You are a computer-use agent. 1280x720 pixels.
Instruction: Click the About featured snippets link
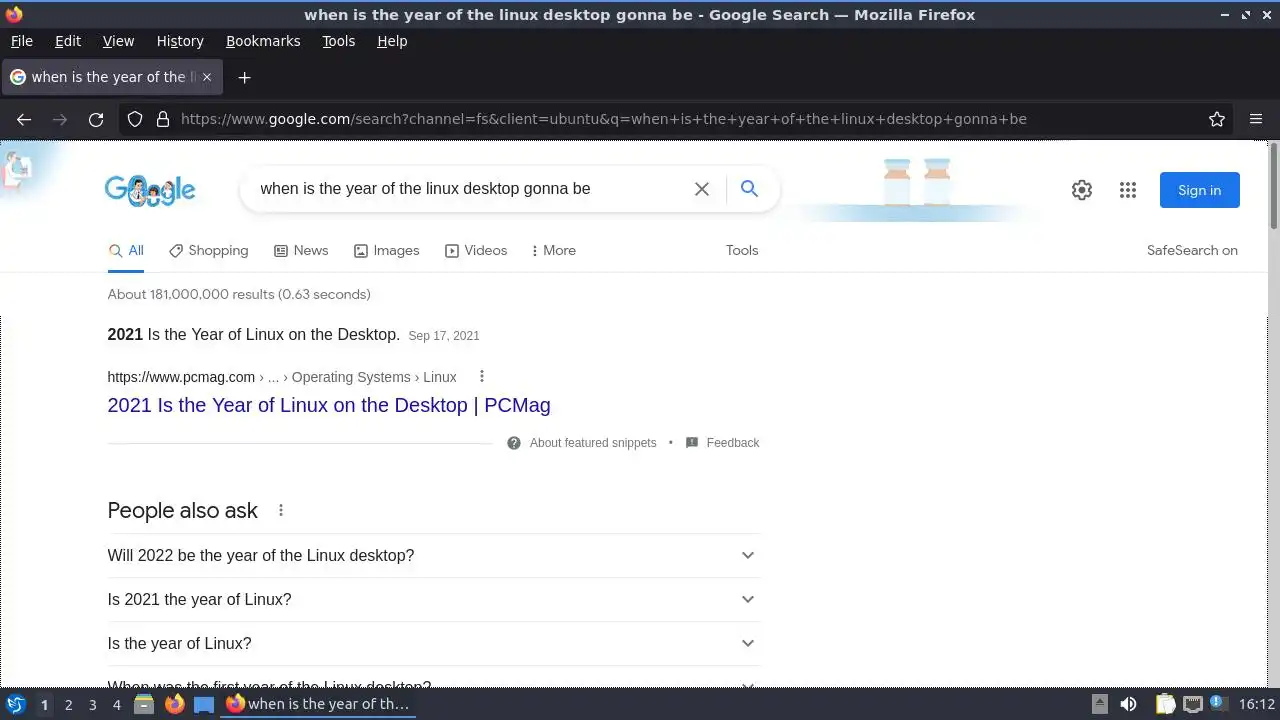[593, 443]
